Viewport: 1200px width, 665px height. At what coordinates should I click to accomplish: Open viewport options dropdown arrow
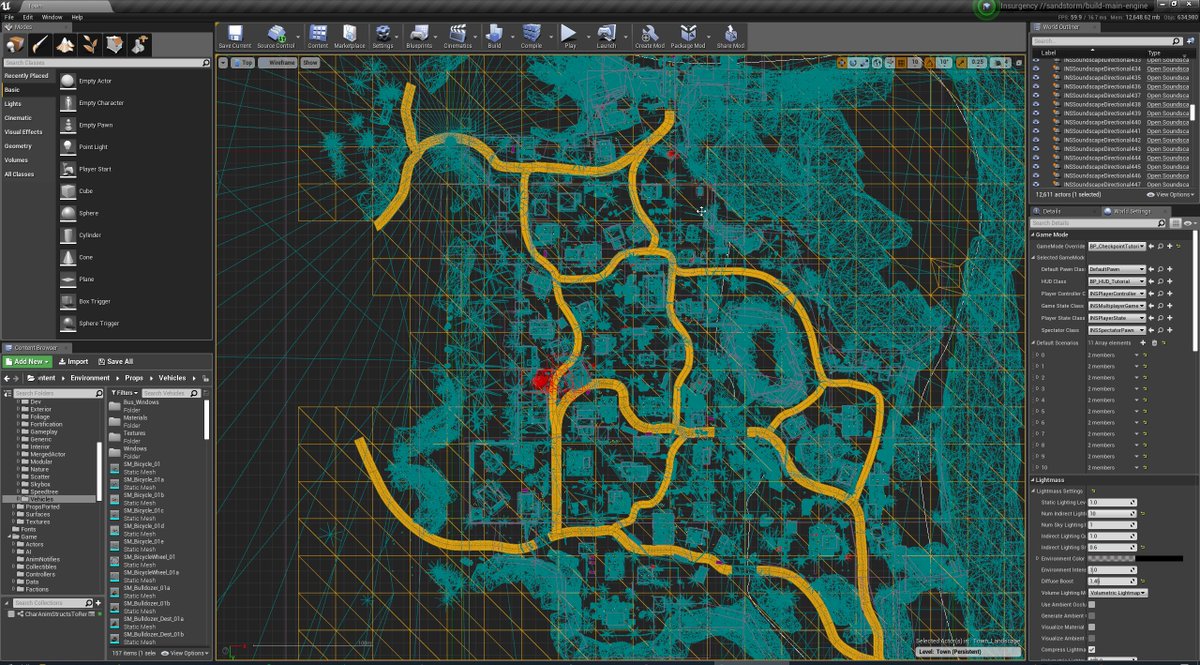(x=225, y=62)
